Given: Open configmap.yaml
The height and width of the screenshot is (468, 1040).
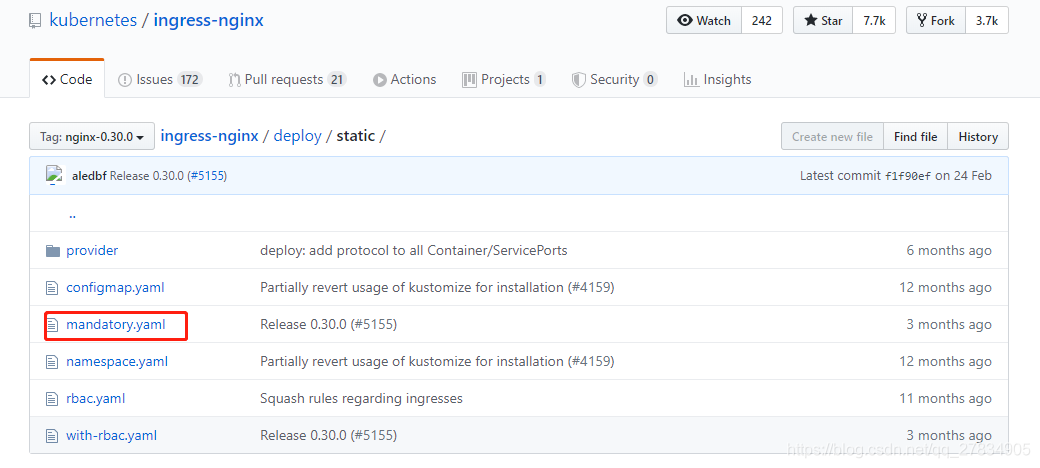Looking at the screenshot, I should tap(115, 288).
